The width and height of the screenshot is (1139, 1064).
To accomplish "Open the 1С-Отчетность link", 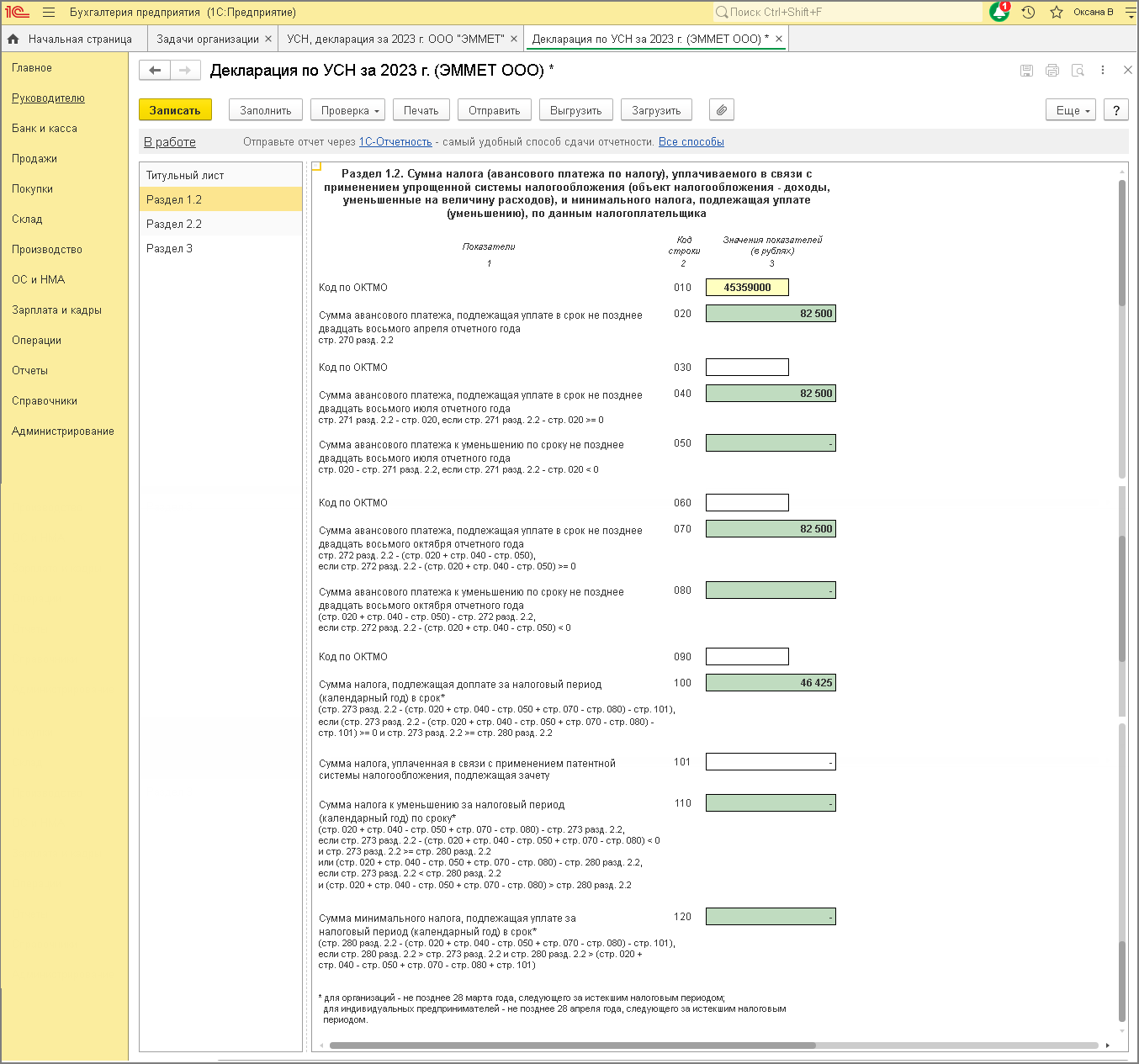I will click(x=395, y=142).
